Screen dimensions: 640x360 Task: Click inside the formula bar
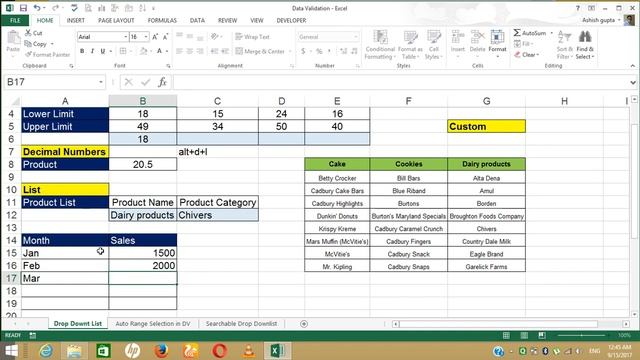click(x=400, y=82)
